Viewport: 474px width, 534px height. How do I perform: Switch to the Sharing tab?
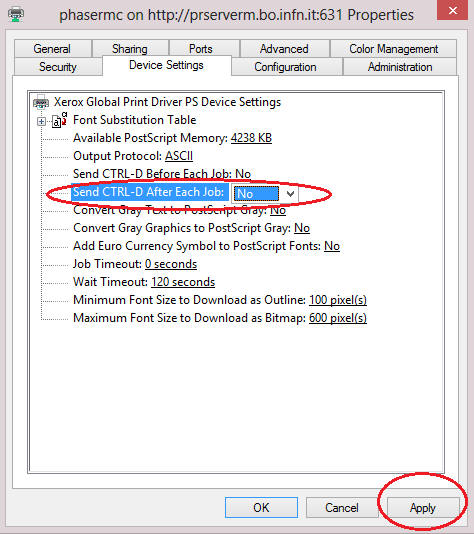pyautogui.click(x=130, y=49)
